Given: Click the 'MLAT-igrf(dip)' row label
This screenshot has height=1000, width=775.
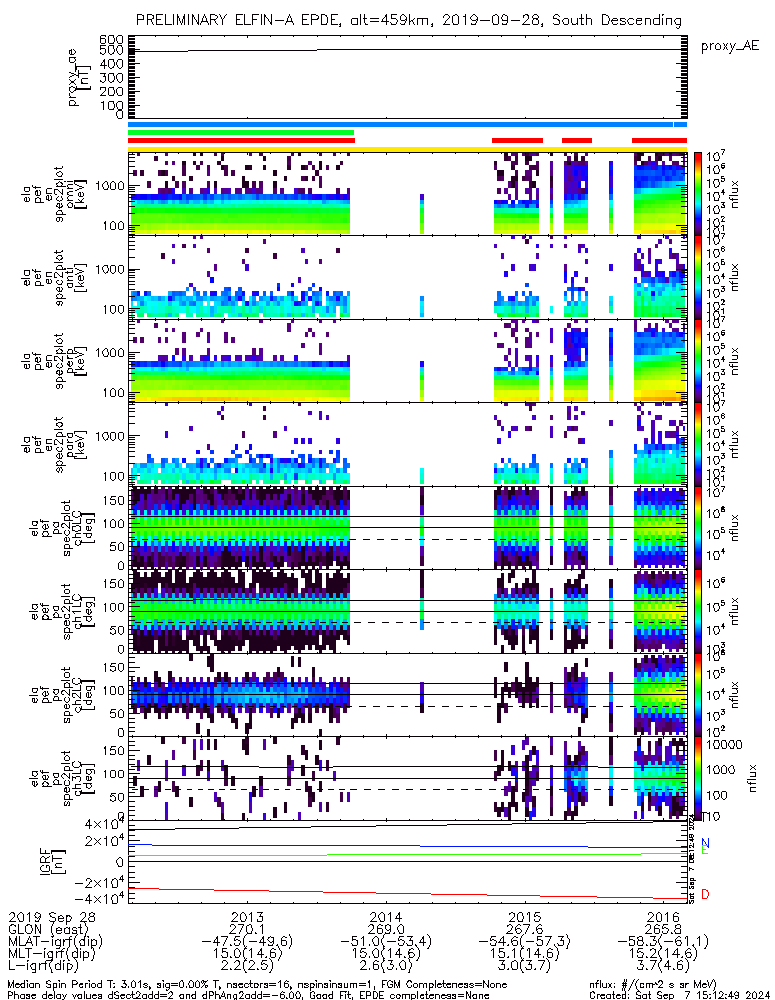Looking at the screenshot, I should coord(55,941).
